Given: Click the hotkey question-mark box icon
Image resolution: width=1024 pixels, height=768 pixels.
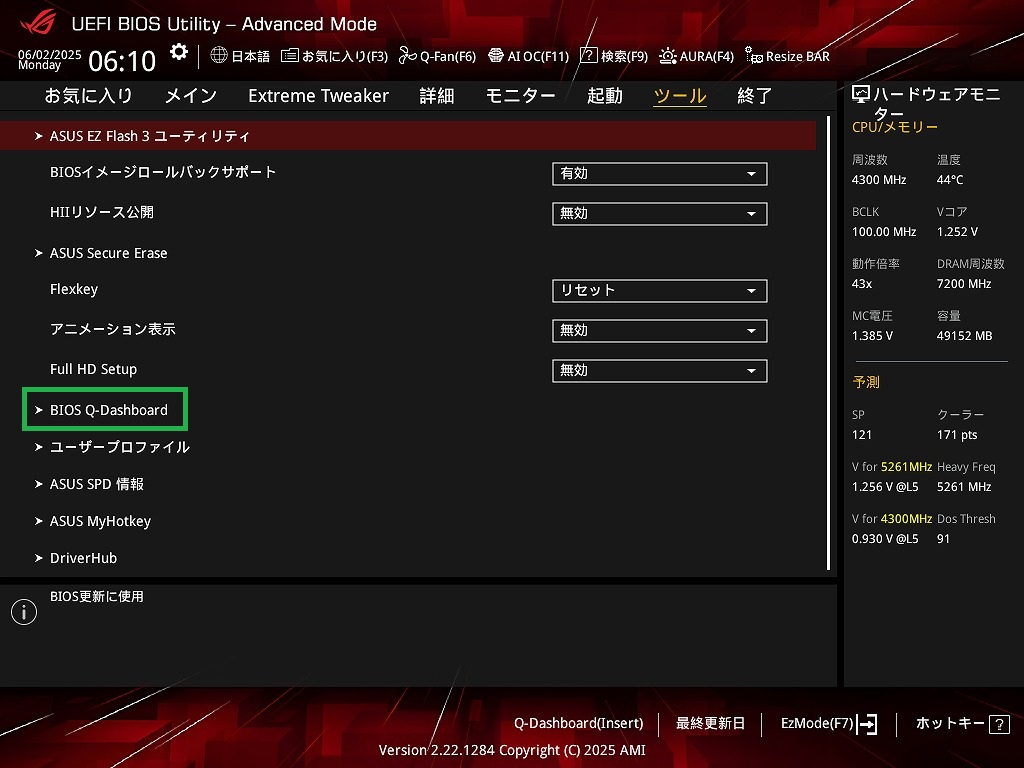Looking at the screenshot, I should click(999, 724).
